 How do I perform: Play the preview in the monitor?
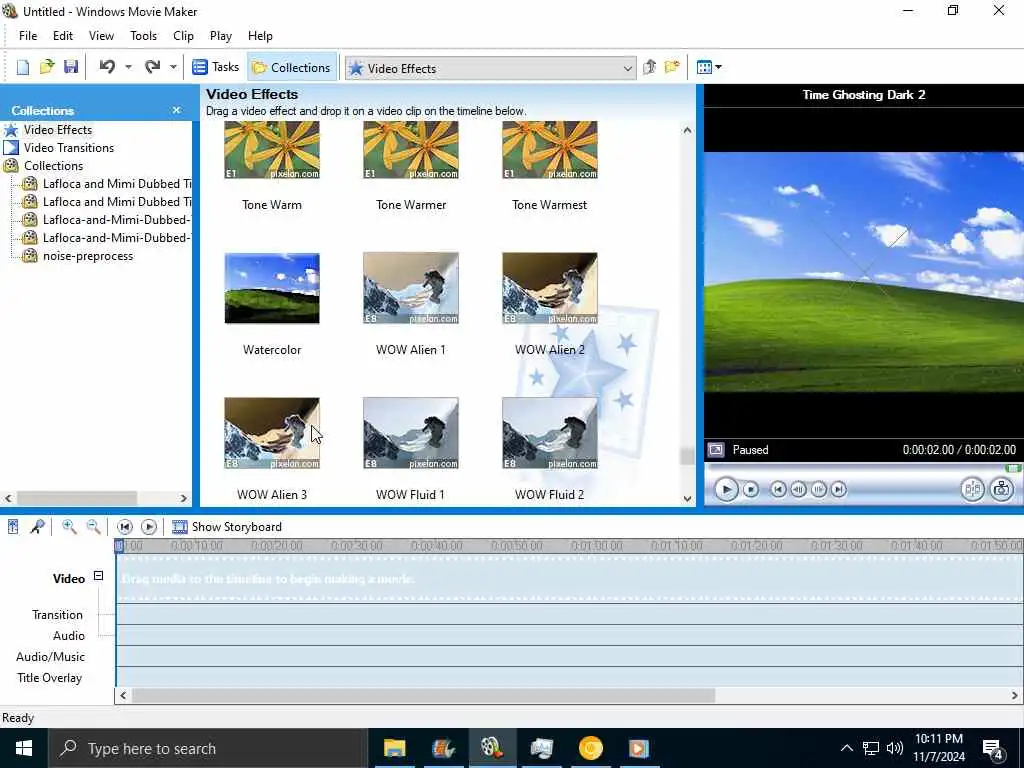tap(726, 489)
